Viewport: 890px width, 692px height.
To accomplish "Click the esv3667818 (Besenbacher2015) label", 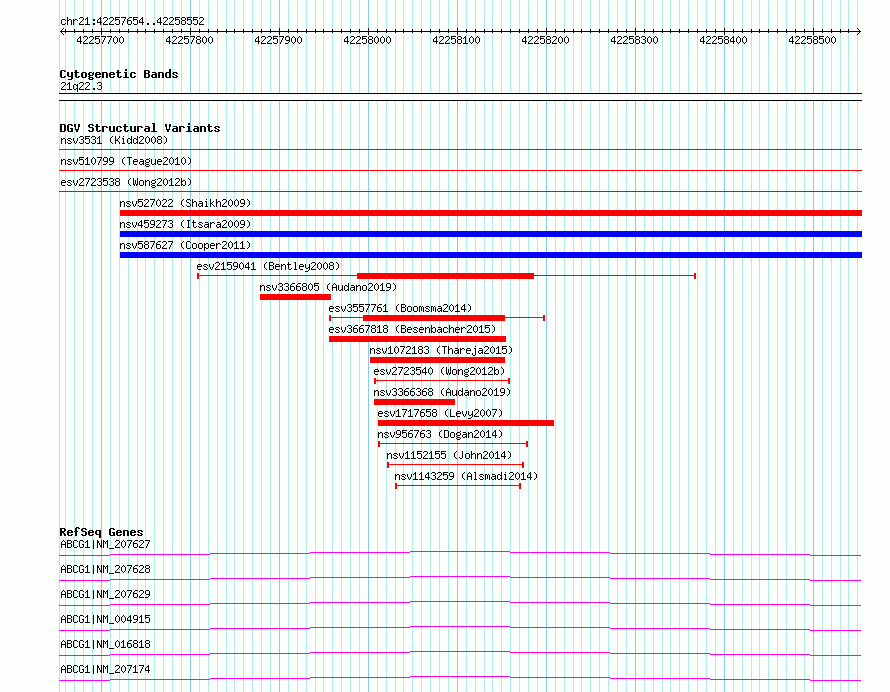I will pyautogui.click(x=412, y=329).
